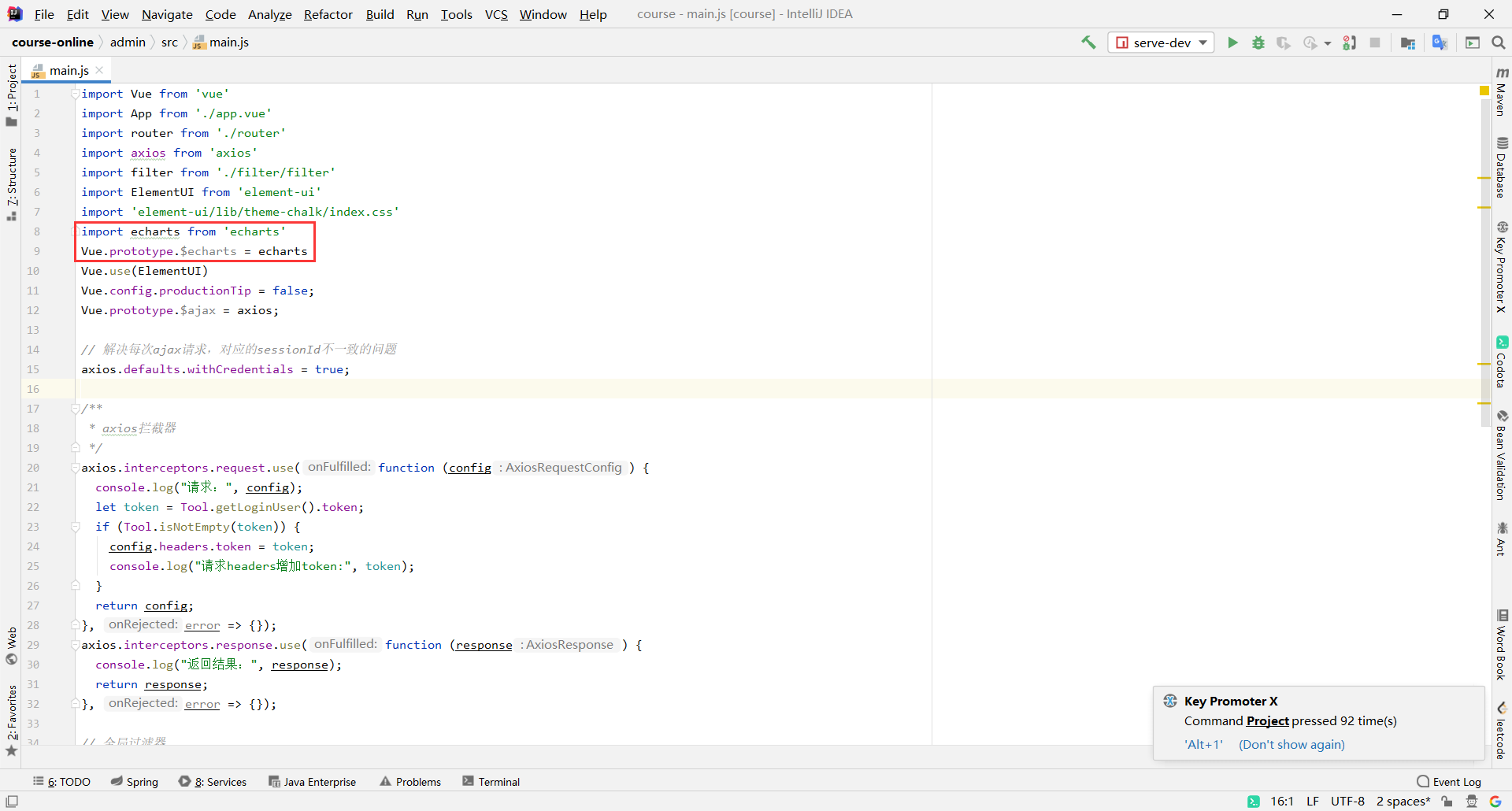Screen dimensions: 1512x811
Task: Toggle the read-only lock in status bar
Action: 1448,802
